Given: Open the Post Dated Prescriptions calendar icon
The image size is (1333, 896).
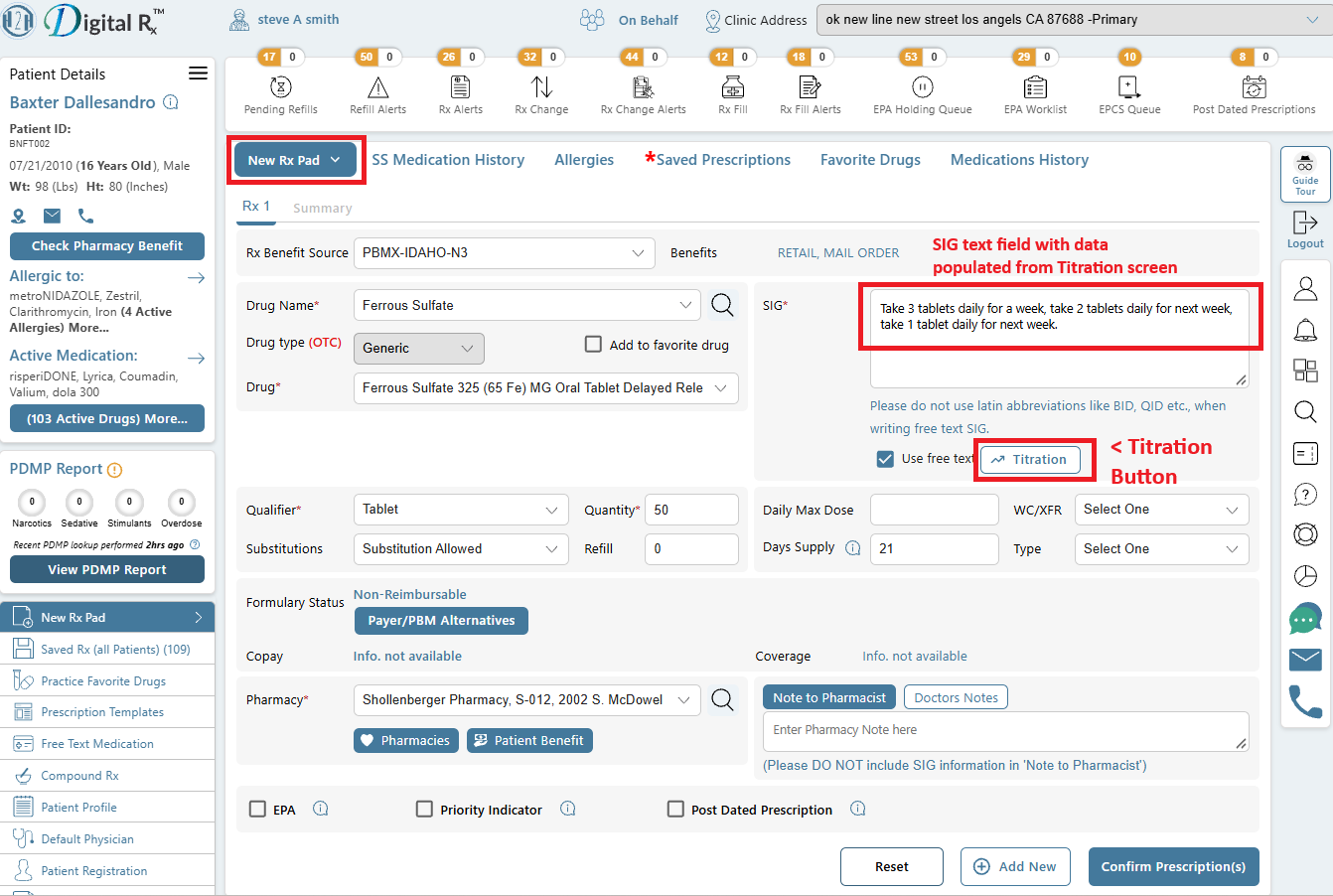Looking at the screenshot, I should click(1254, 86).
